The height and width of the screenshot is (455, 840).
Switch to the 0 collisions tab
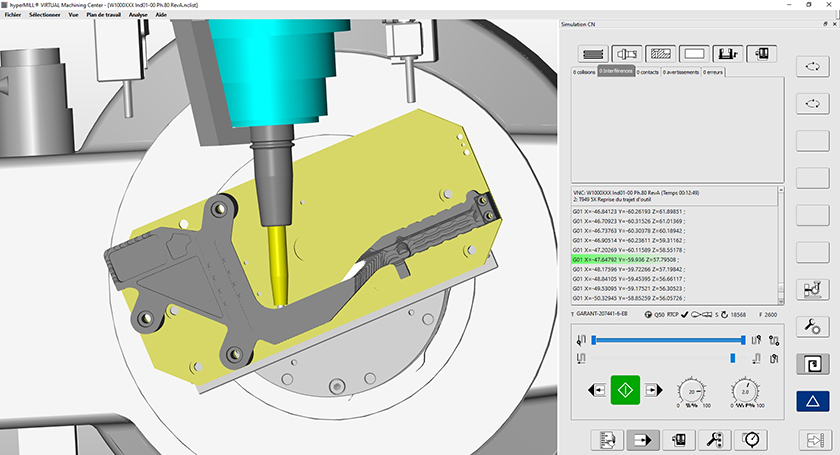(x=583, y=73)
